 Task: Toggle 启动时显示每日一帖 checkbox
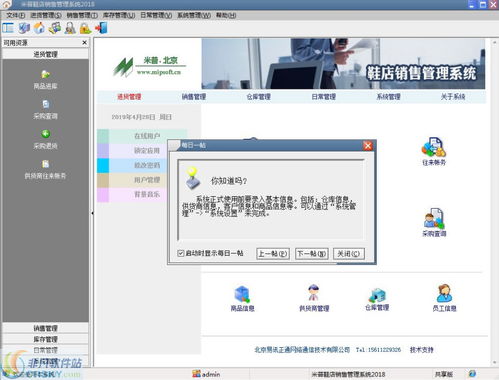coord(180,253)
